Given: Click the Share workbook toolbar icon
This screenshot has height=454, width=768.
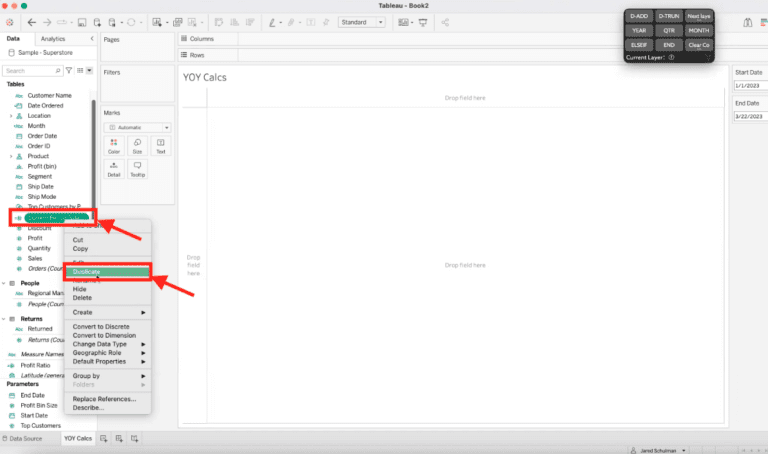Looking at the screenshot, I should click(445, 23).
